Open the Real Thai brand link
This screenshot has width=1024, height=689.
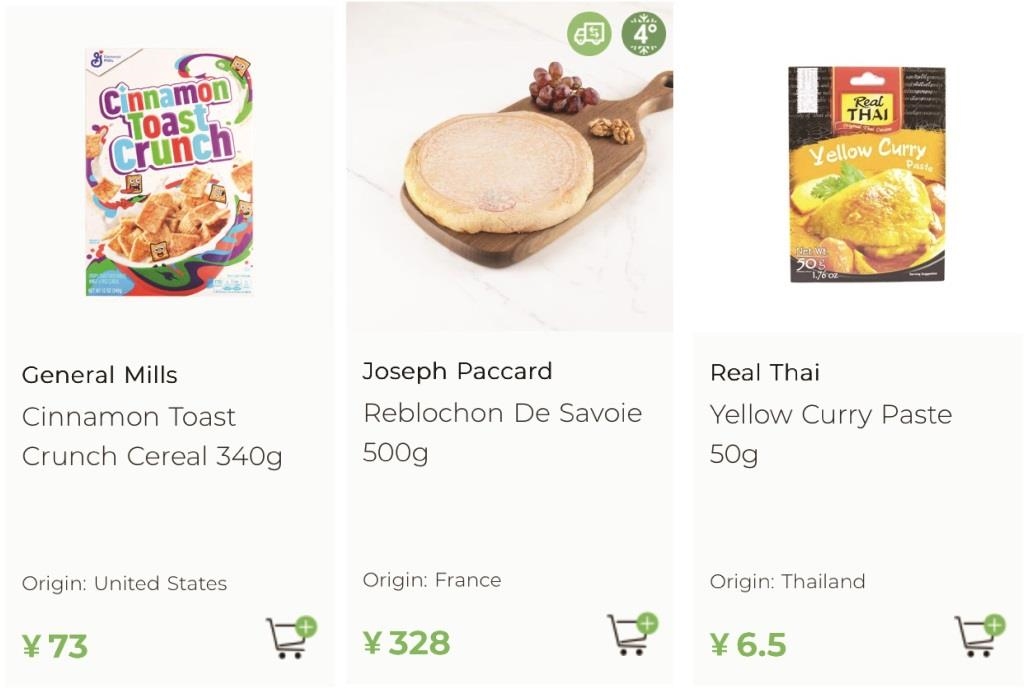(764, 372)
